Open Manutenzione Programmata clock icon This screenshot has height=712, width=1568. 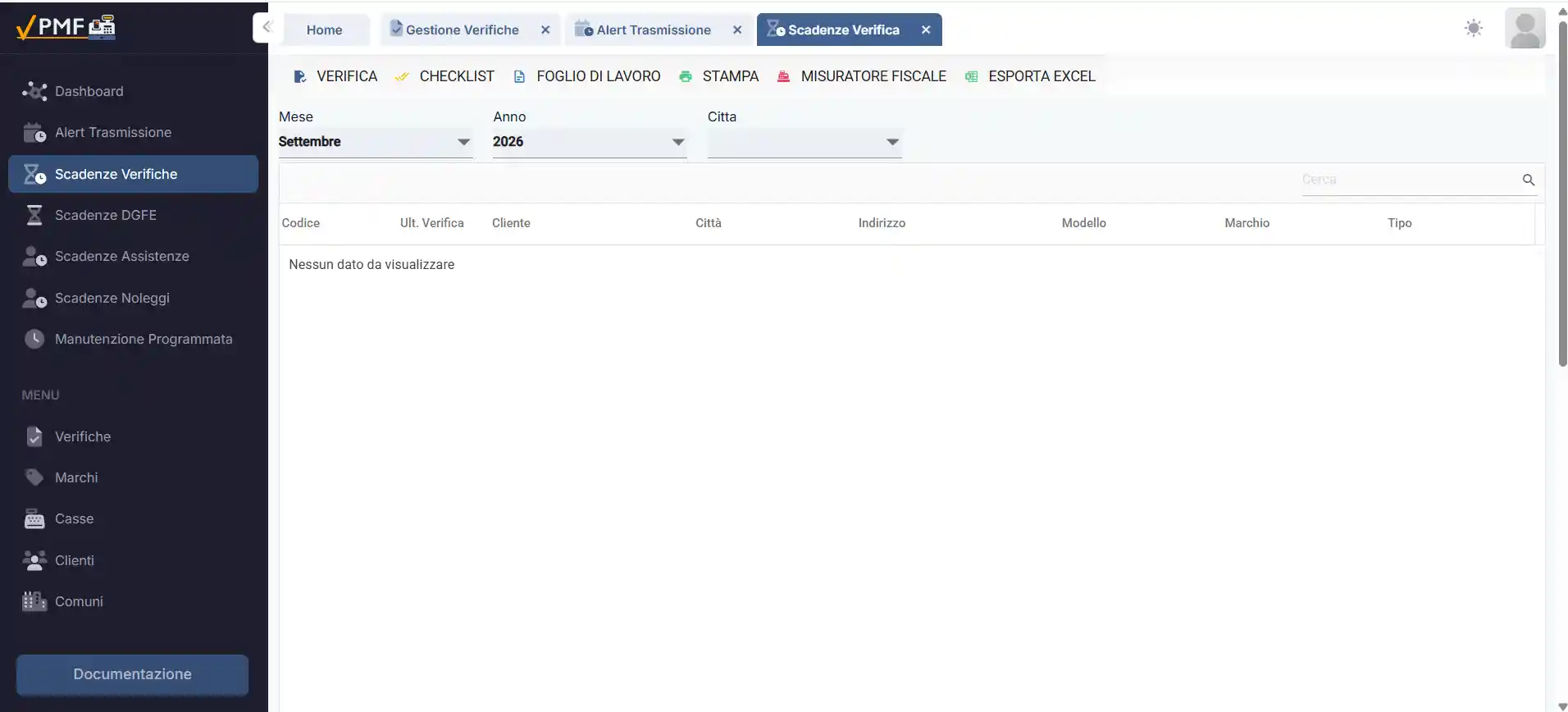[34, 339]
